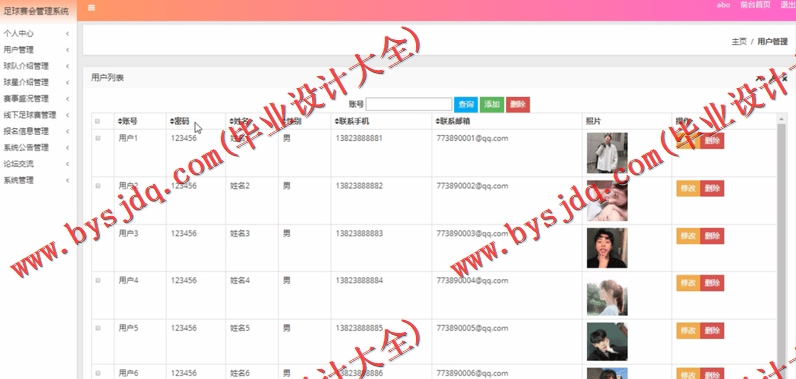Click the blue 查询 search button
Image resolution: width=796 pixels, height=379 pixels.
(x=466, y=105)
